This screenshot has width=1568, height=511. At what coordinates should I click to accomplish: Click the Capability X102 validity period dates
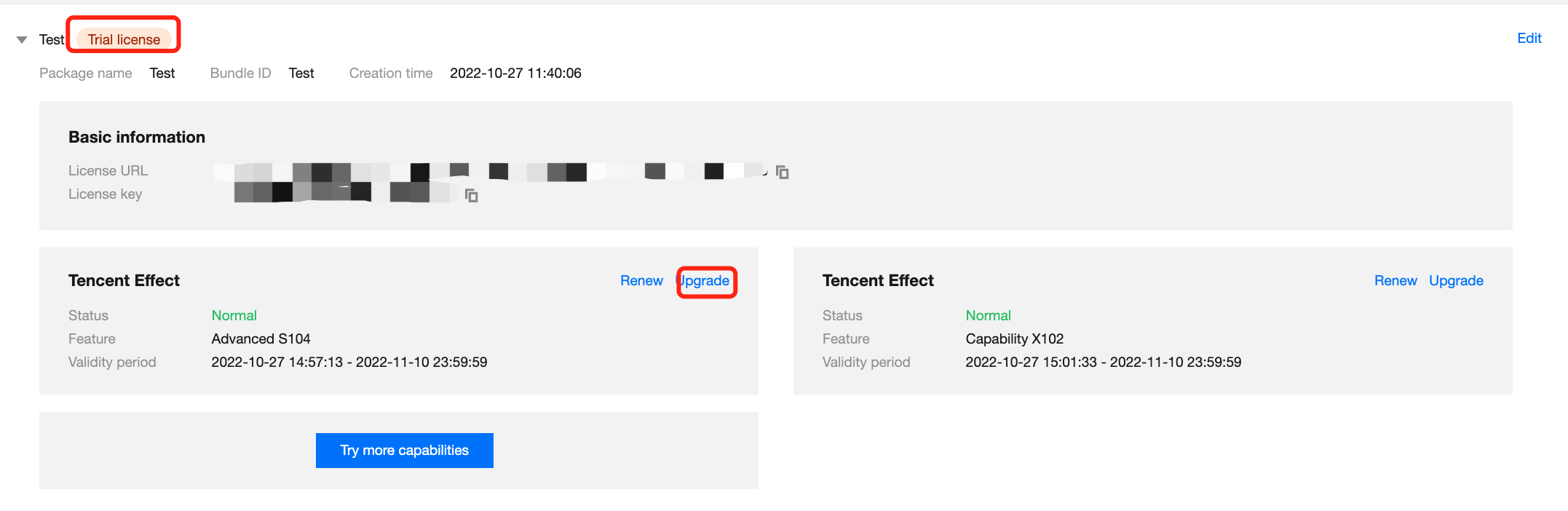coord(1103,363)
